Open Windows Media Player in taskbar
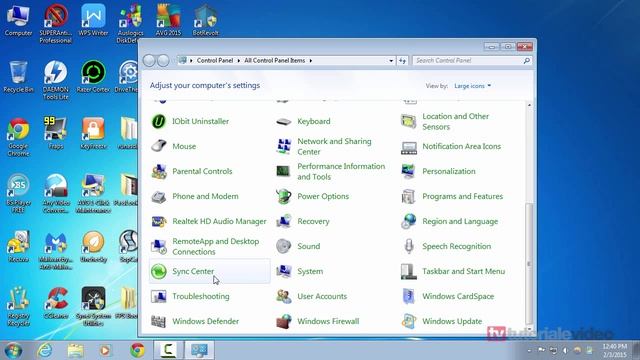The width and height of the screenshot is (640, 360). (x=105, y=350)
